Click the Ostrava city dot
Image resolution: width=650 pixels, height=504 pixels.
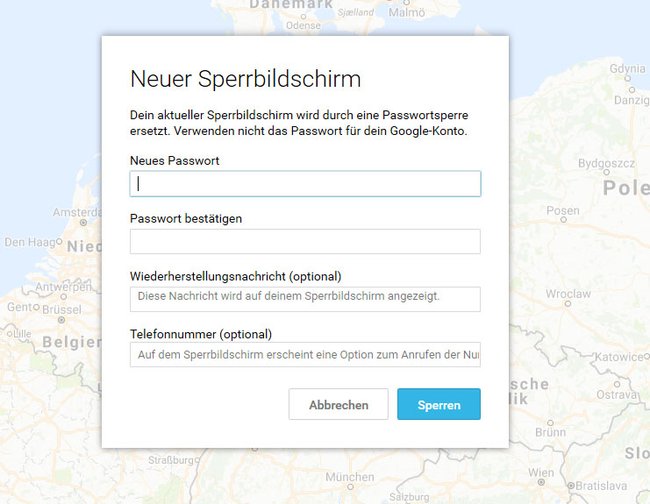617,384
